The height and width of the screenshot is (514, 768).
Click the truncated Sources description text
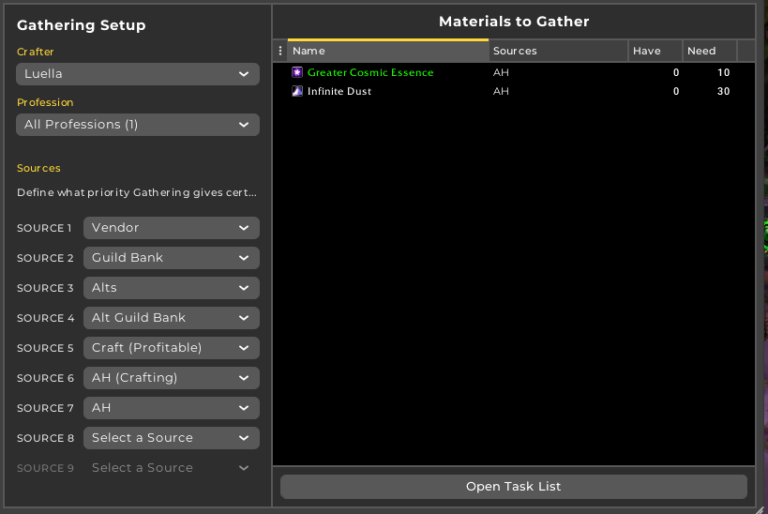137,193
